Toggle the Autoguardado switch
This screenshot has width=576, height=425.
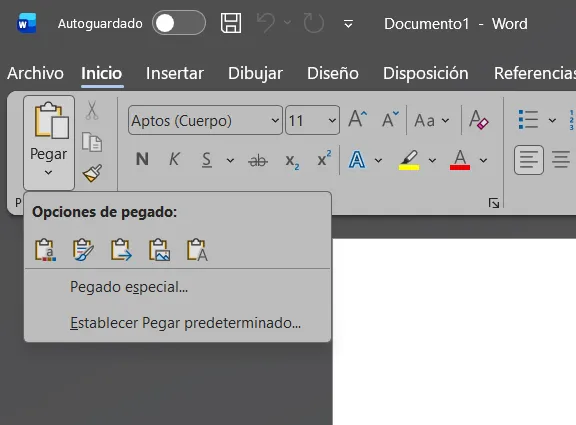point(179,23)
